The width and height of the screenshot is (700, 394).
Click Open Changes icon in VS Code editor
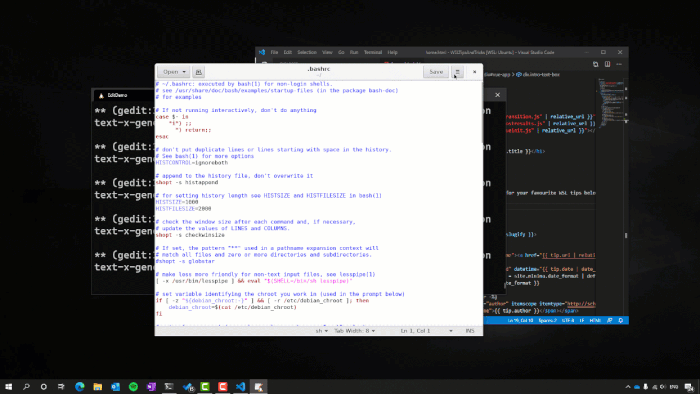(596, 64)
